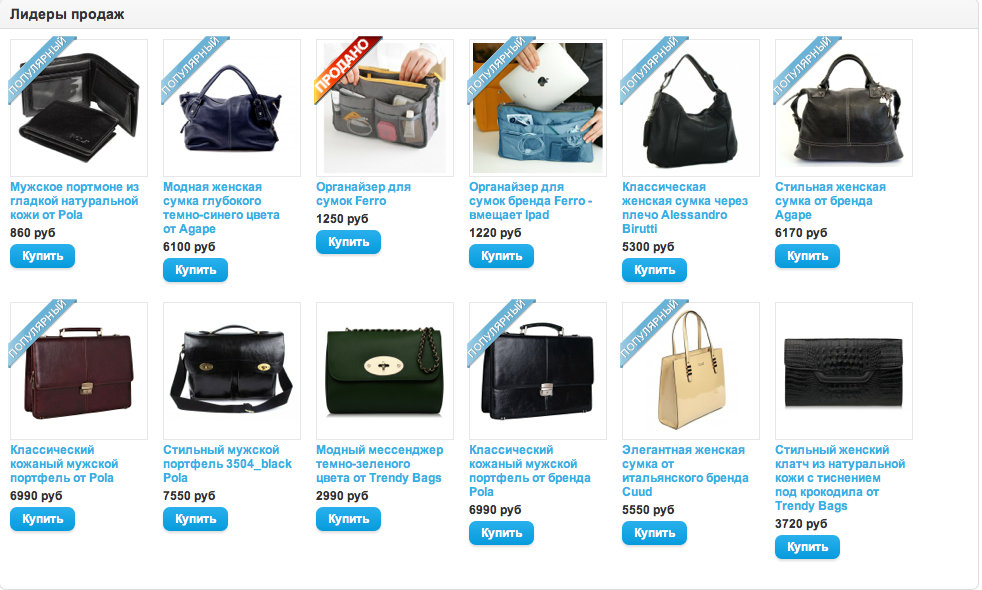The height and width of the screenshot is (590, 982).
Task: Open link 'Элегантная женская сумка от итальянского бренда Cuud'
Action: 685,471
